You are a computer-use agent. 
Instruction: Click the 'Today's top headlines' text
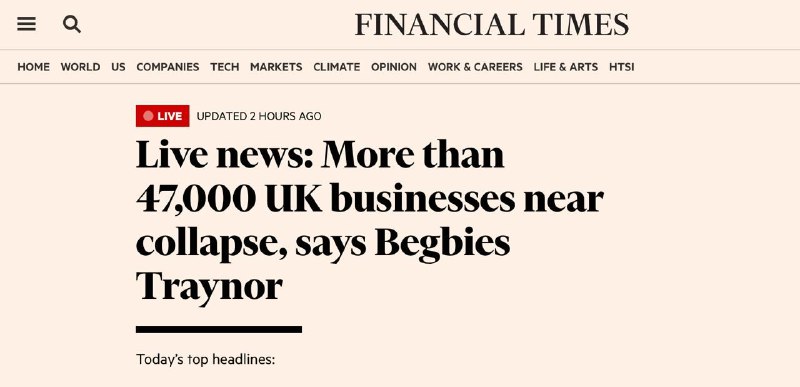206,359
